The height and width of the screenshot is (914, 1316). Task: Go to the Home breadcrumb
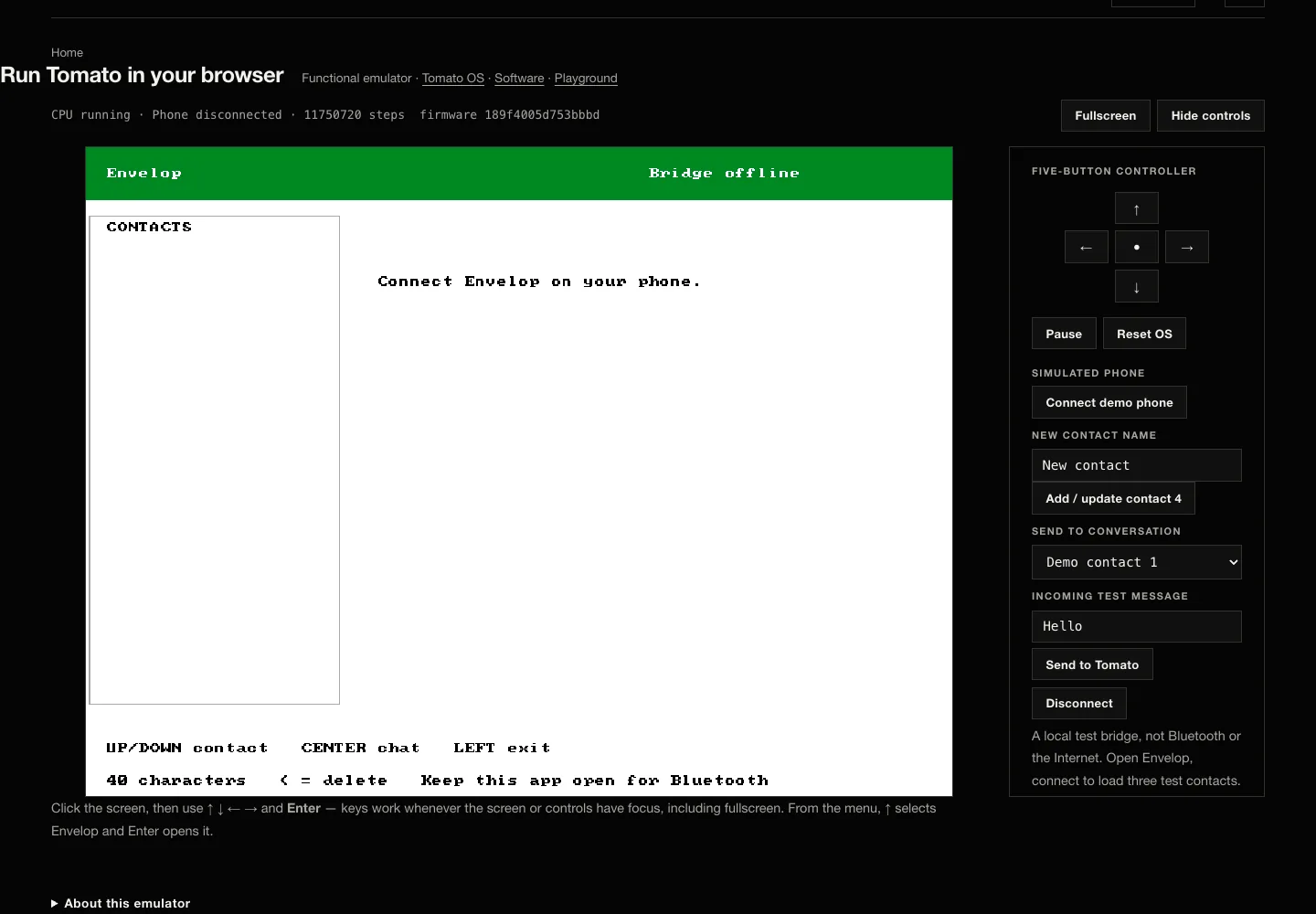point(67,53)
